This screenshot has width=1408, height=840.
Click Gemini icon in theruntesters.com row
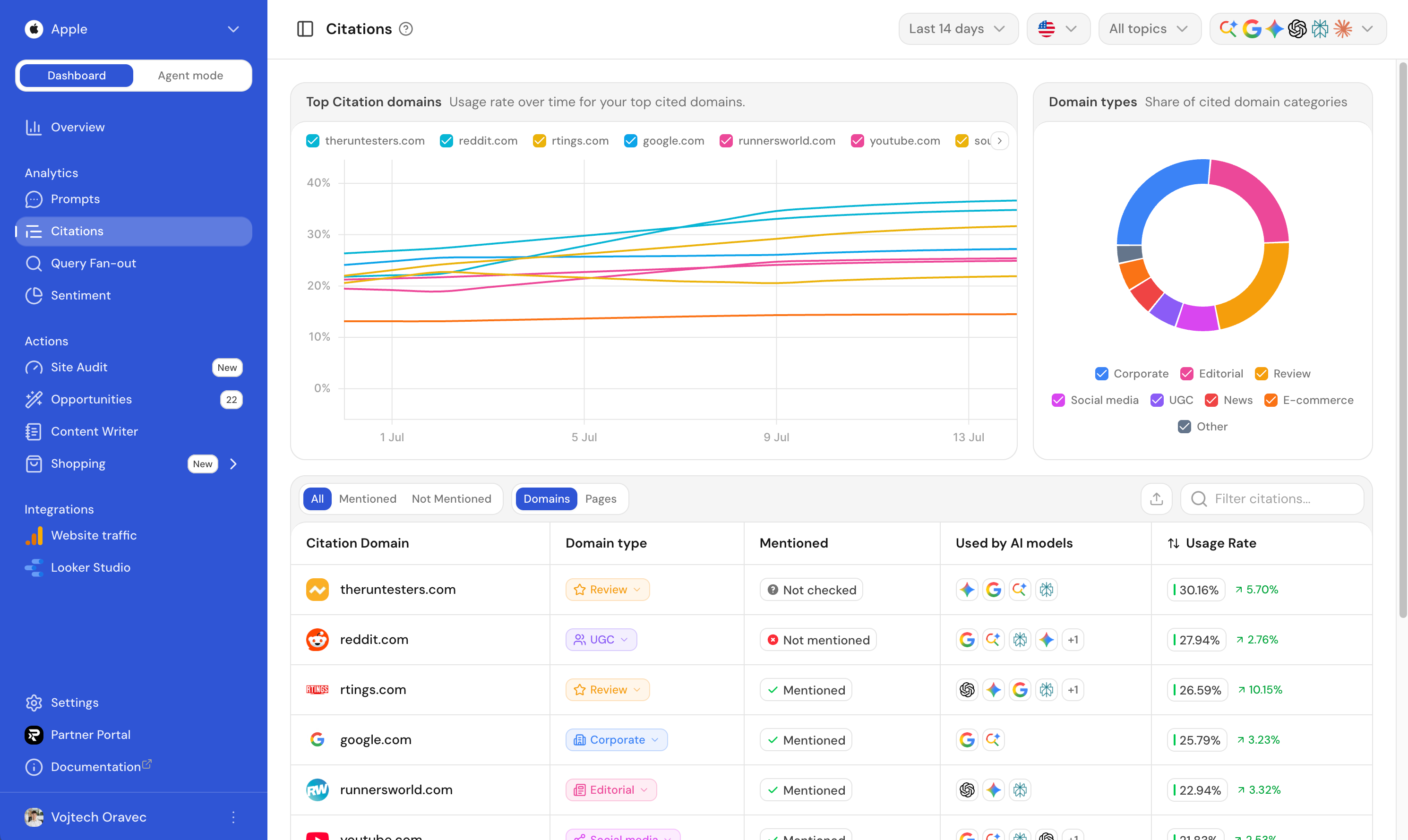(967, 589)
